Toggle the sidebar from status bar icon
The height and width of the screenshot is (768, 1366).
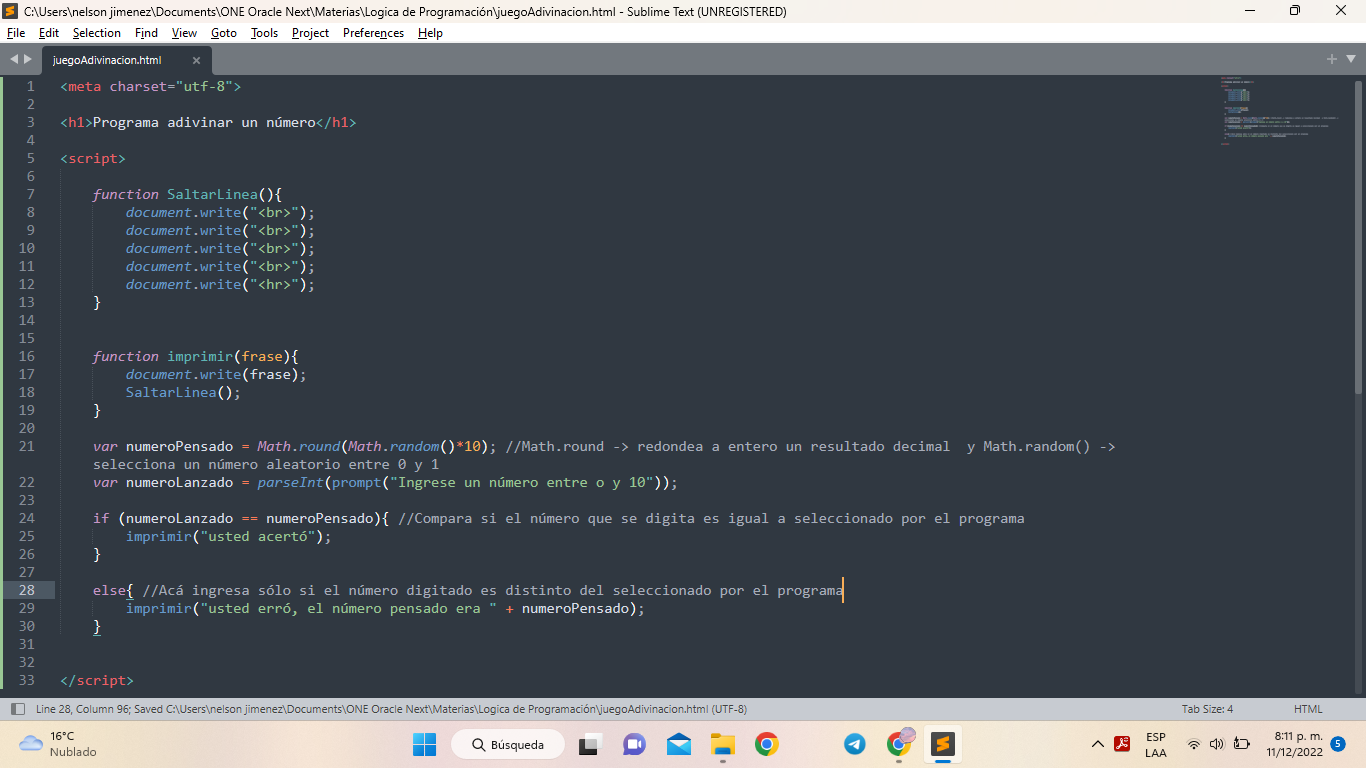(x=17, y=709)
